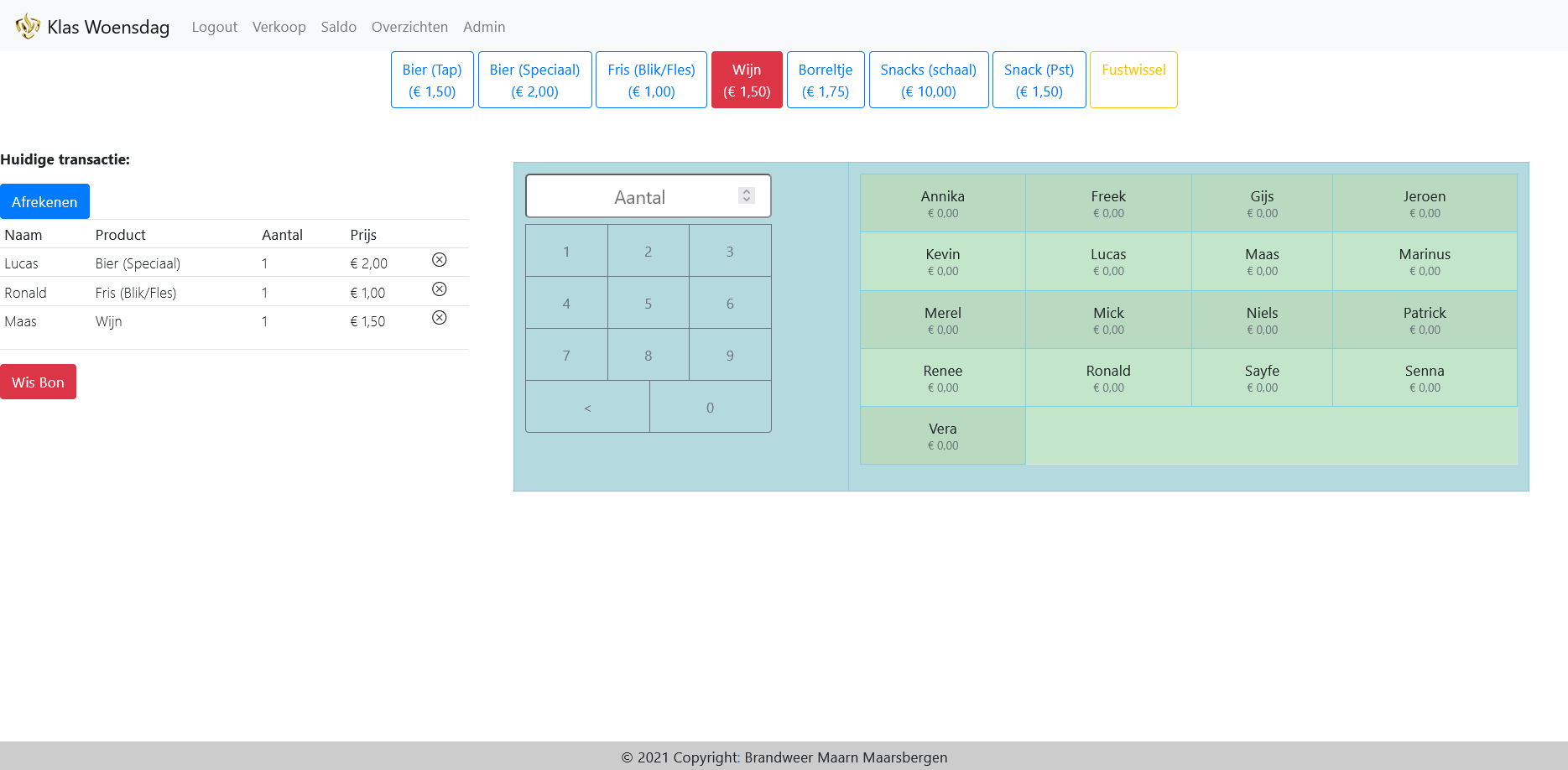
Task: Click the Klas Woensdag logo
Action: coord(28,26)
